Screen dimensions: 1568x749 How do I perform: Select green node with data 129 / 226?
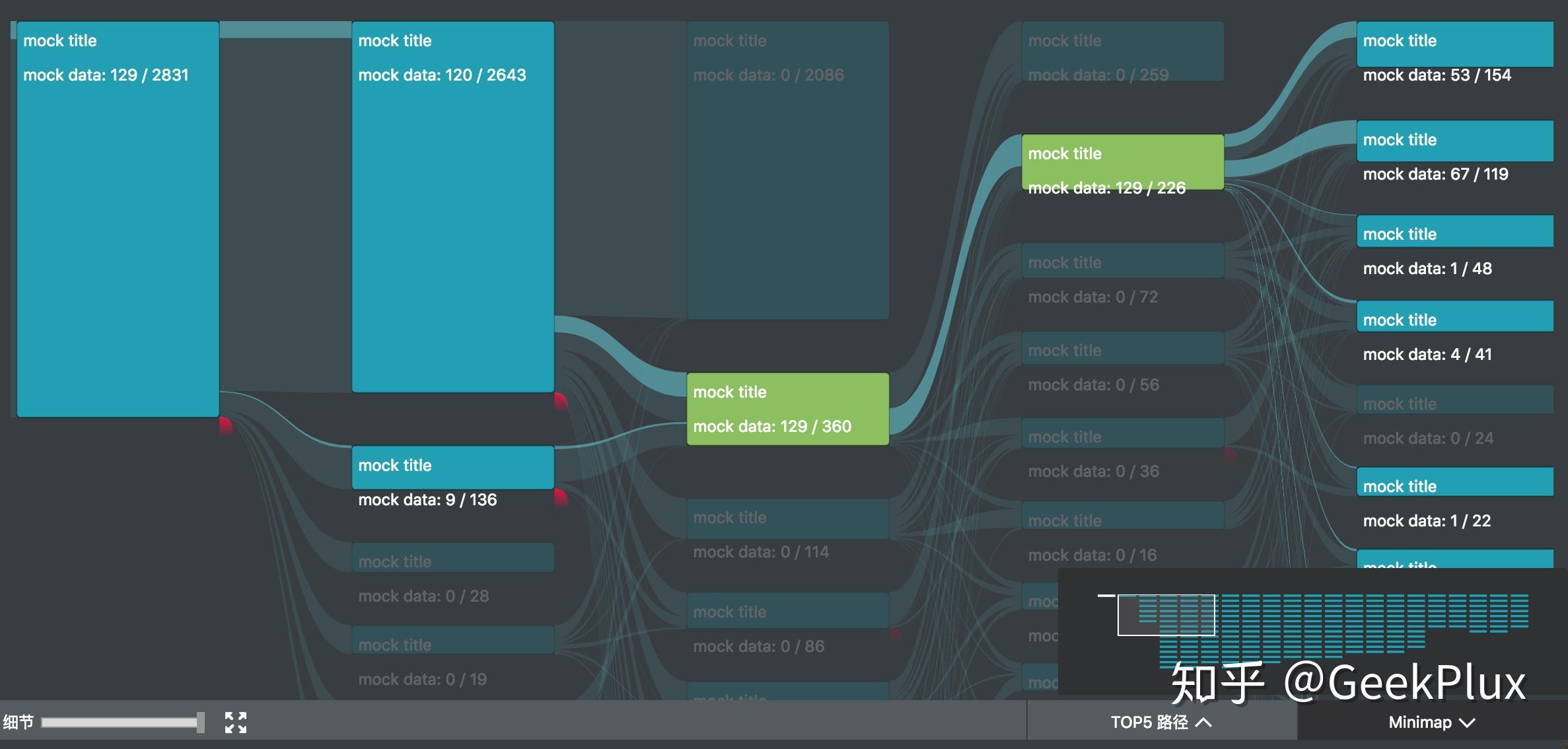click(x=1122, y=162)
